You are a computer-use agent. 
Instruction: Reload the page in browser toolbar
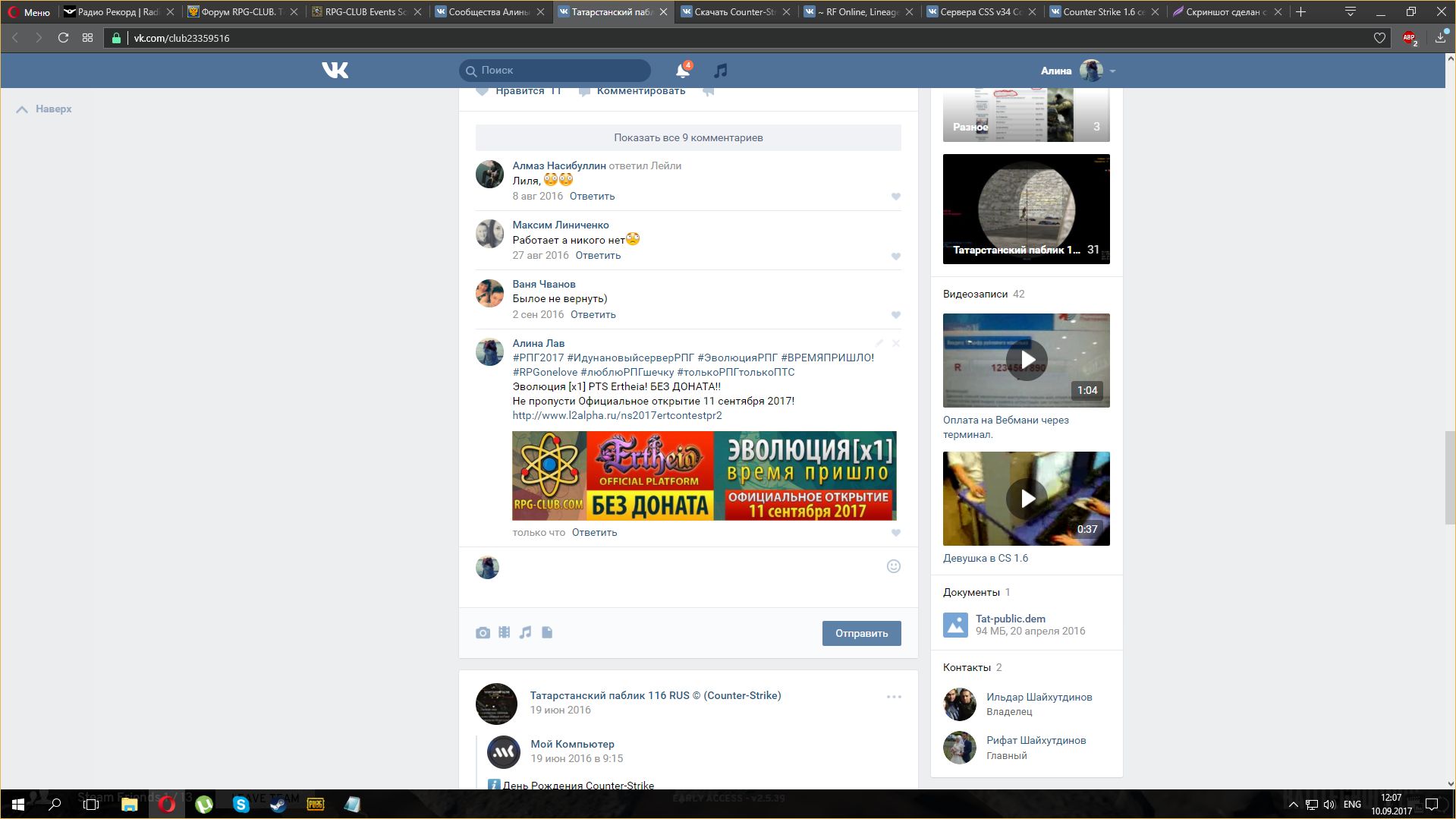(x=63, y=38)
